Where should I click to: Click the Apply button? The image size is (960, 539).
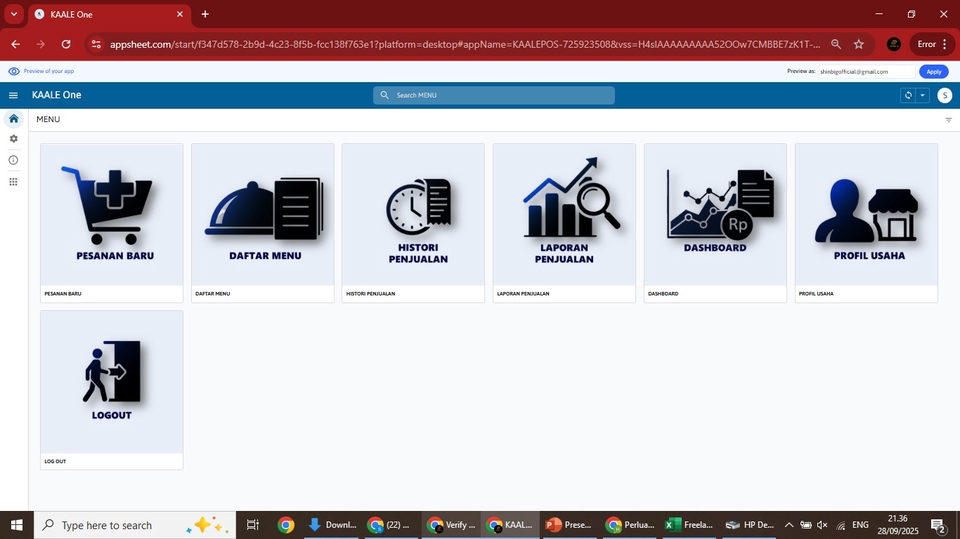[933, 72]
